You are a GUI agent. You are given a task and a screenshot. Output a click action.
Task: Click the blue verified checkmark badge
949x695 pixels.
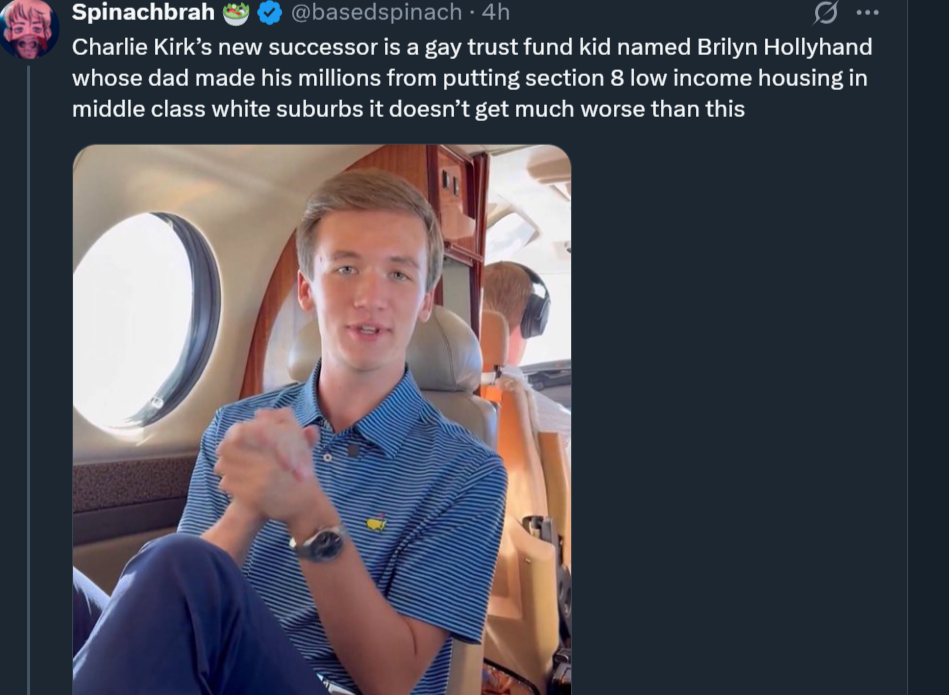(x=269, y=12)
